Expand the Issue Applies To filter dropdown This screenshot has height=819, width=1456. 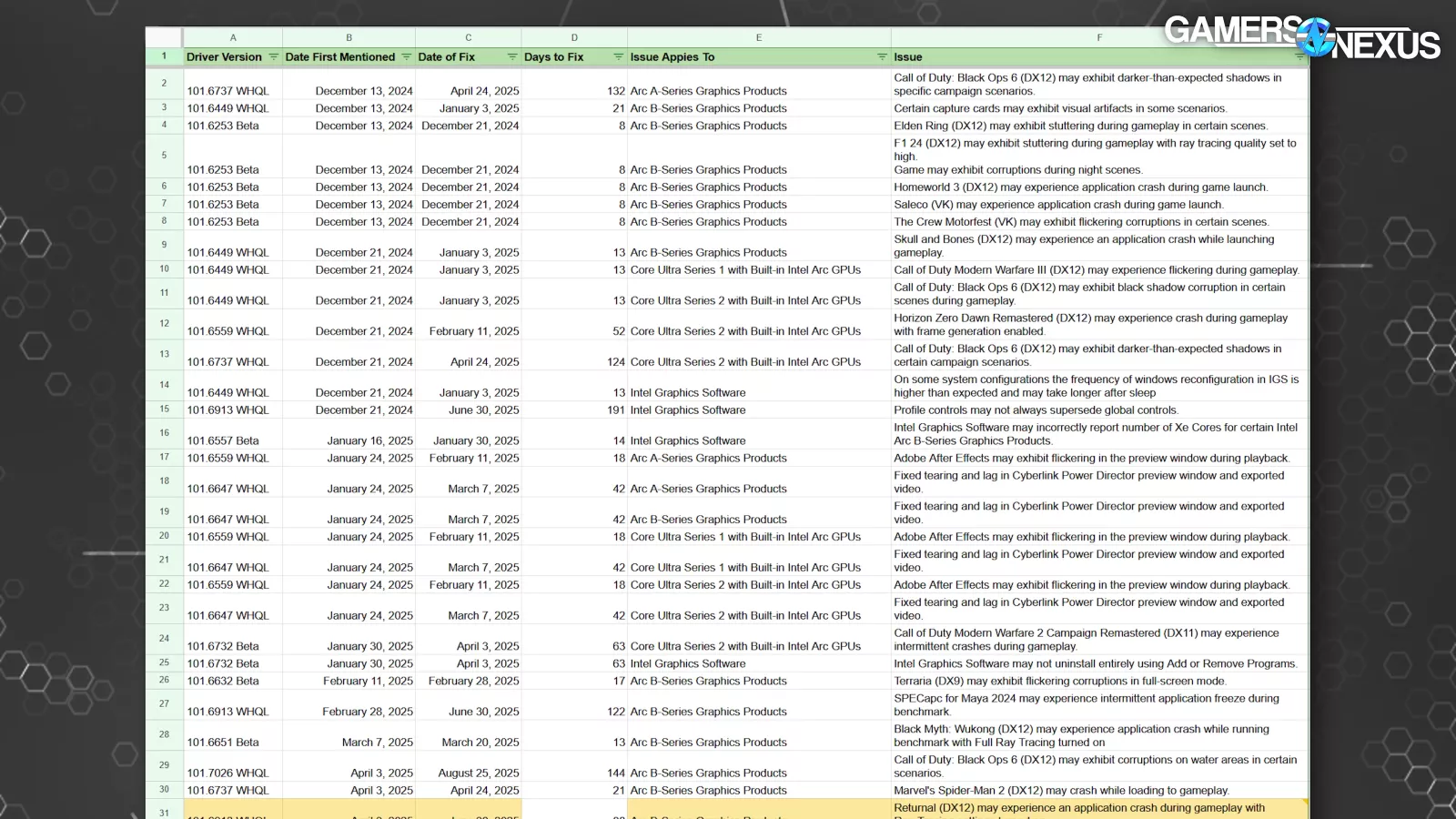point(881,57)
